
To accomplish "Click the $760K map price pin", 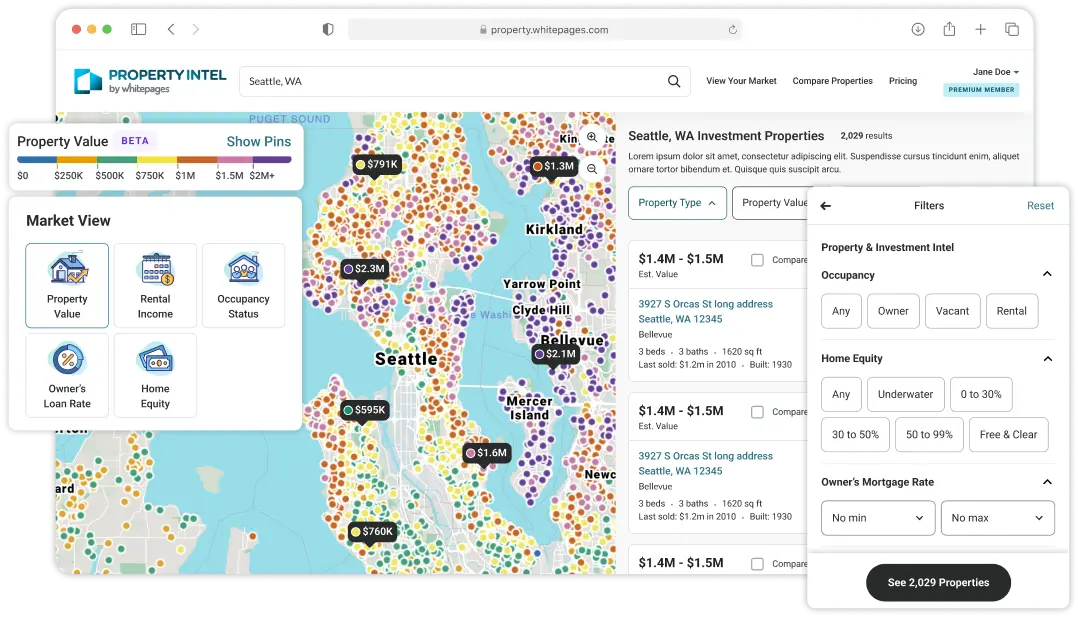I will pos(373,532).
